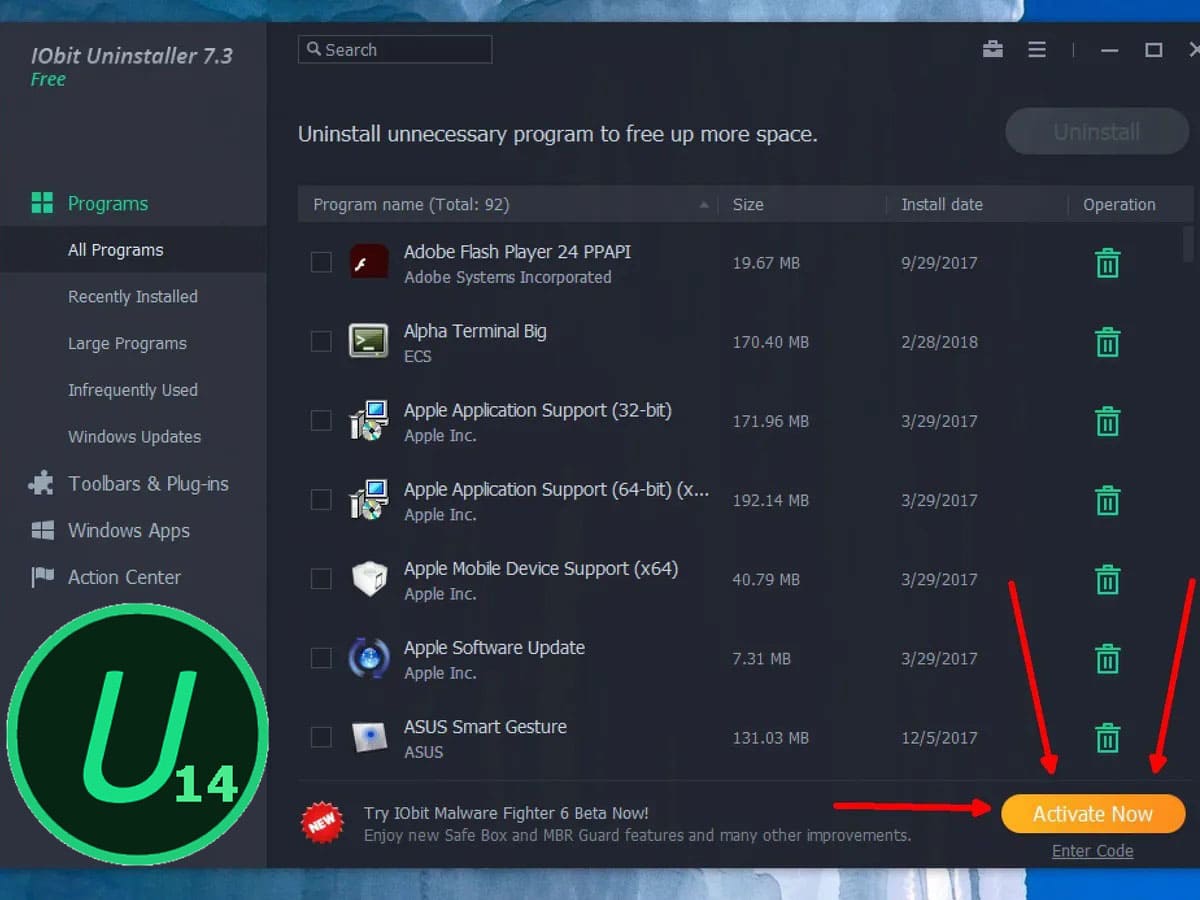Click the Apple Software Update globe icon
Viewport: 1200px width, 900px height.
coord(369,658)
